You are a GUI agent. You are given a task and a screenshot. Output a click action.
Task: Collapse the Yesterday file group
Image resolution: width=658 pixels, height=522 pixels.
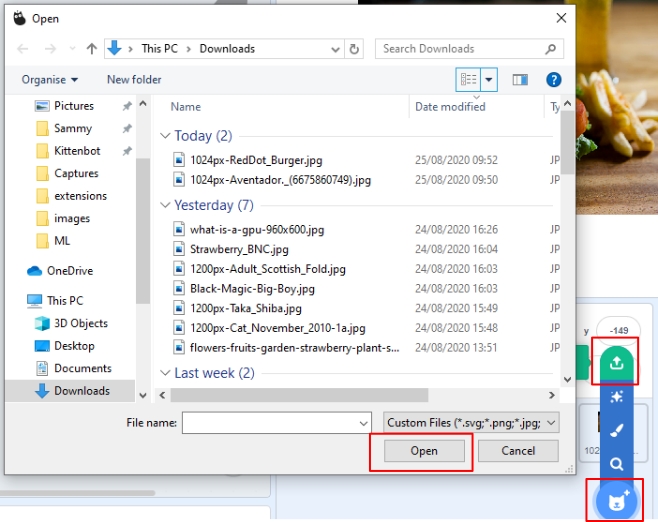[x=165, y=206]
